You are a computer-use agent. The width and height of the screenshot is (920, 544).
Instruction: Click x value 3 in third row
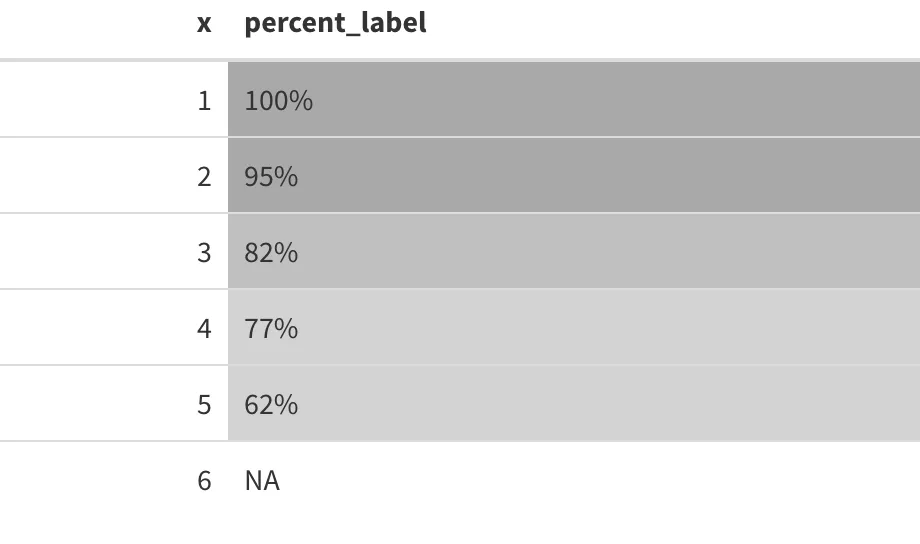[204, 252]
